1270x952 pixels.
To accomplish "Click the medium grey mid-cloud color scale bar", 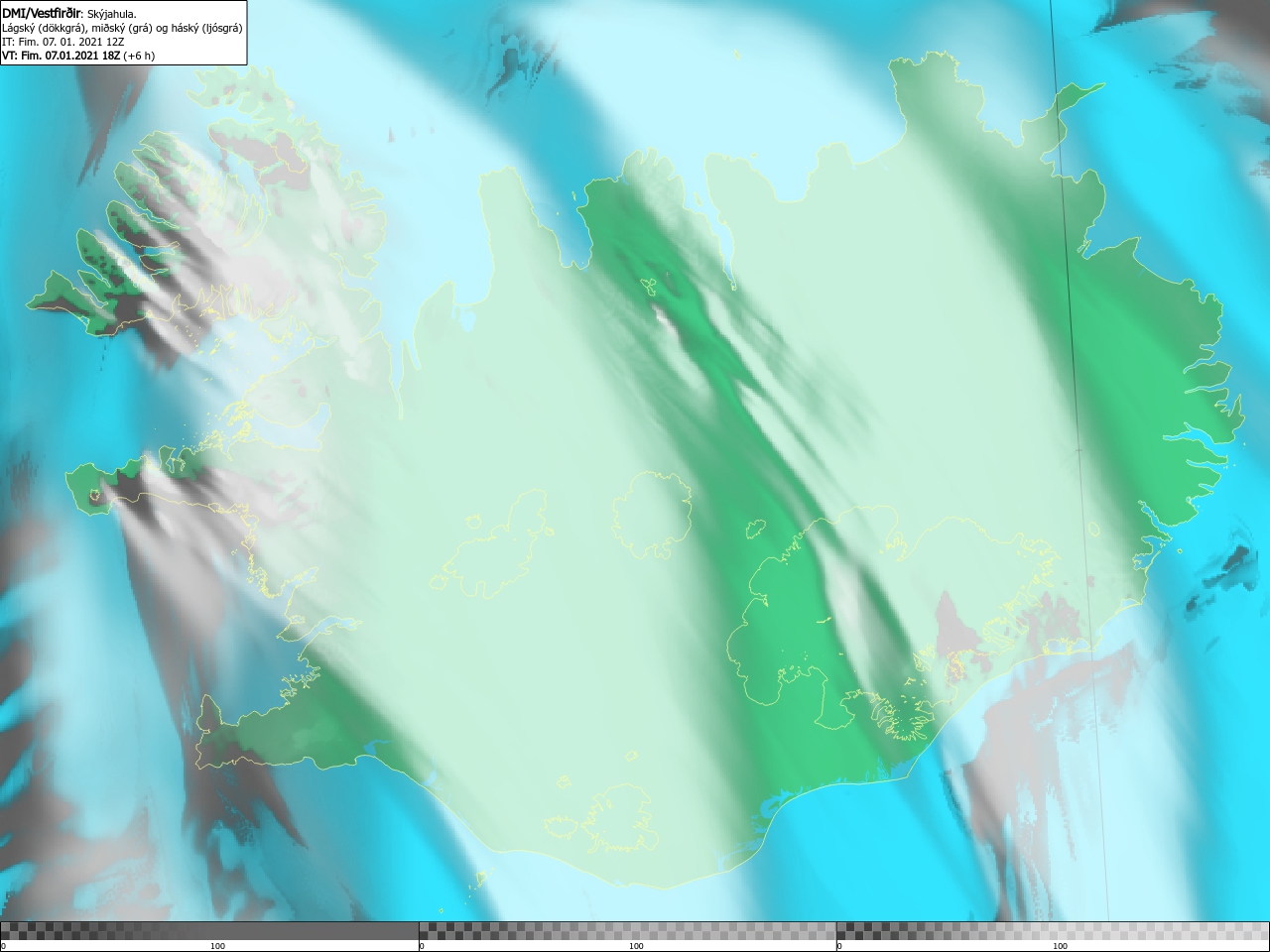I will point(627,930).
